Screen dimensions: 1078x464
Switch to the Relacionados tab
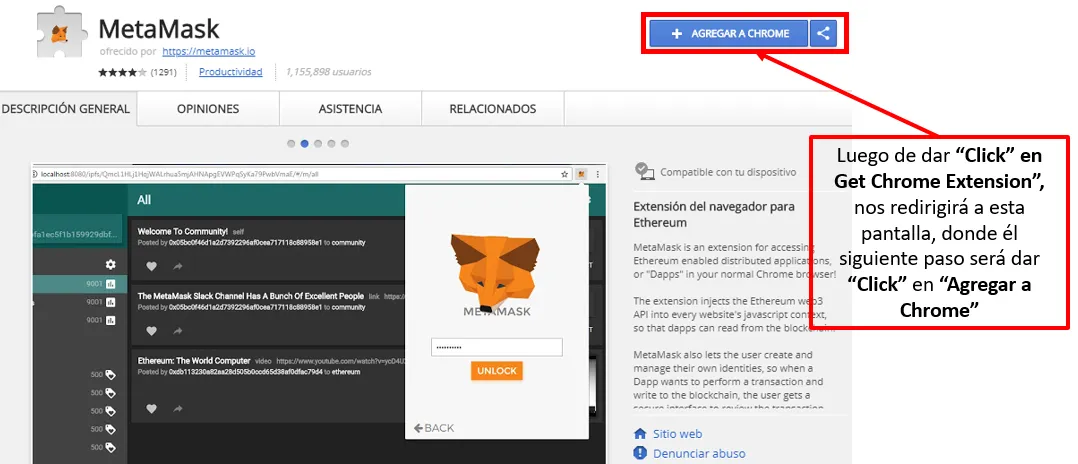click(x=492, y=109)
